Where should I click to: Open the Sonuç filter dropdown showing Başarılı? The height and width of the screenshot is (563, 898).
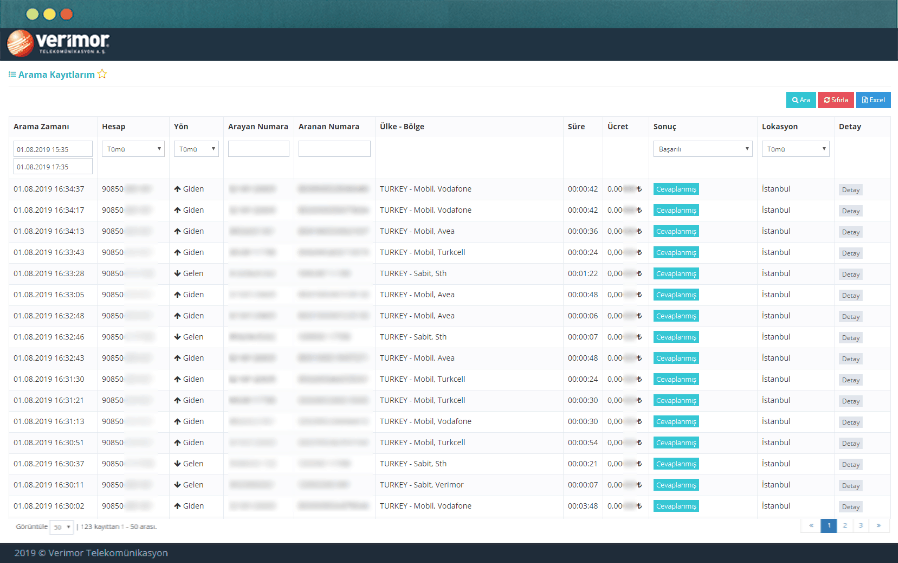703,149
